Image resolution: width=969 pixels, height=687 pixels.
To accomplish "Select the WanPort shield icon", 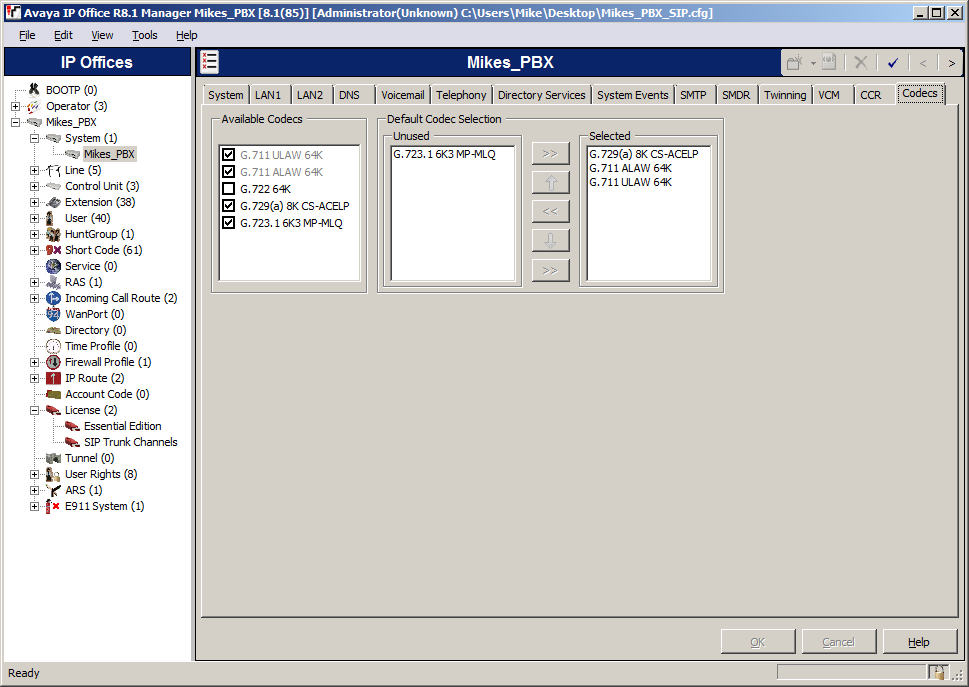I will (54, 314).
